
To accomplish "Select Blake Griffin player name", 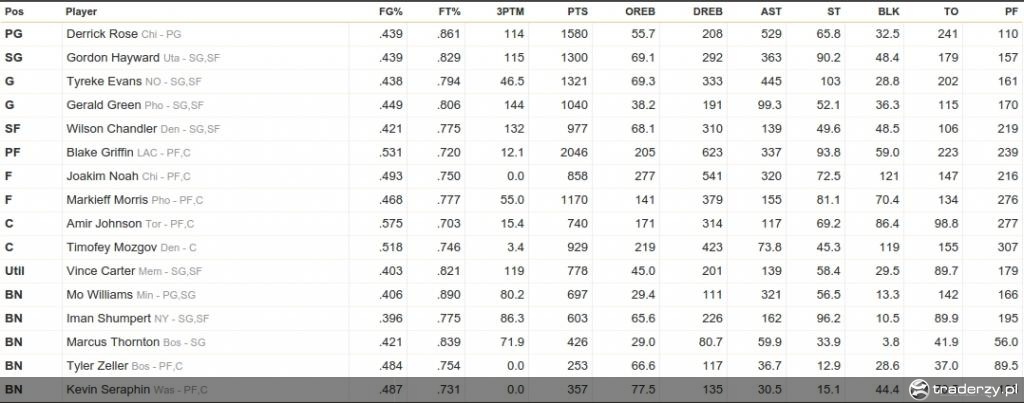I will coord(100,152).
